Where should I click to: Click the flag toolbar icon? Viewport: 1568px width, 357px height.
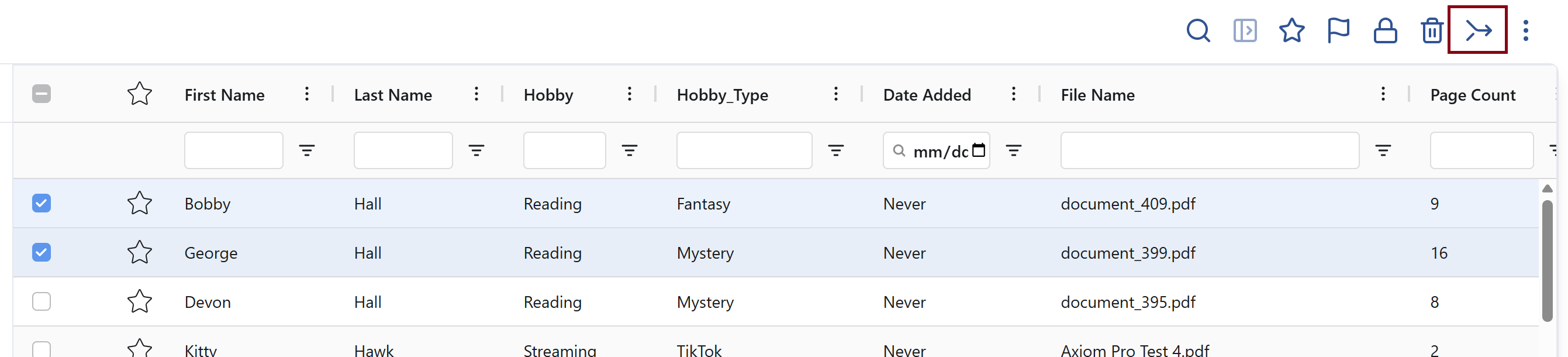tap(1338, 30)
